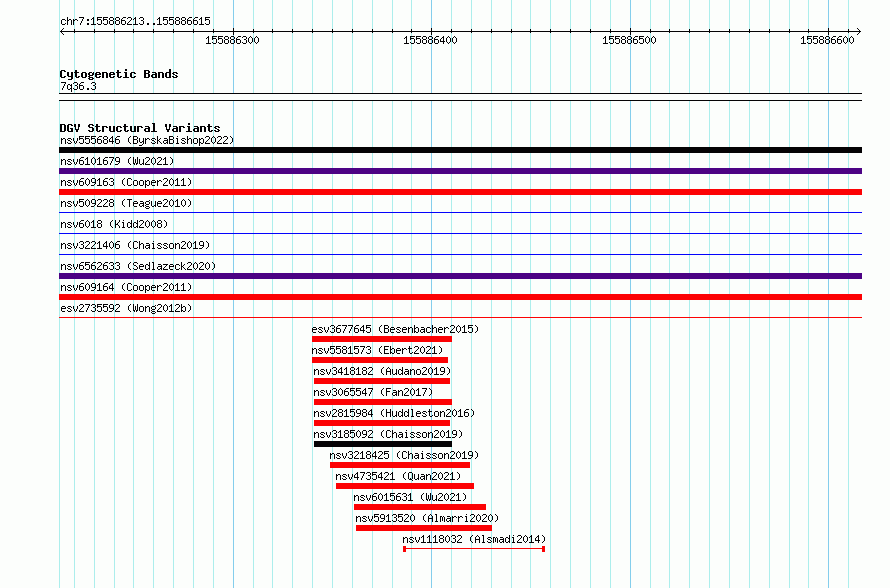
Task: Select nsv3218425 (Chaisson2019) label
Action: tap(404, 455)
